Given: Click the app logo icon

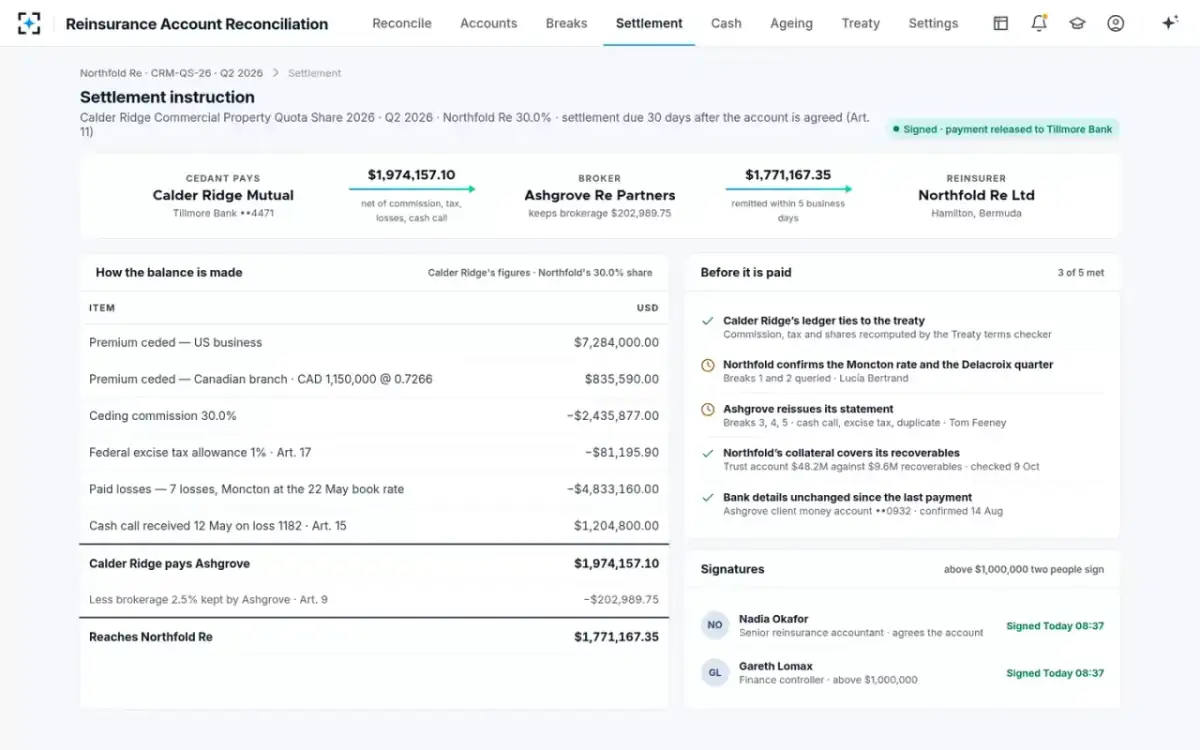Looking at the screenshot, I should (x=29, y=23).
